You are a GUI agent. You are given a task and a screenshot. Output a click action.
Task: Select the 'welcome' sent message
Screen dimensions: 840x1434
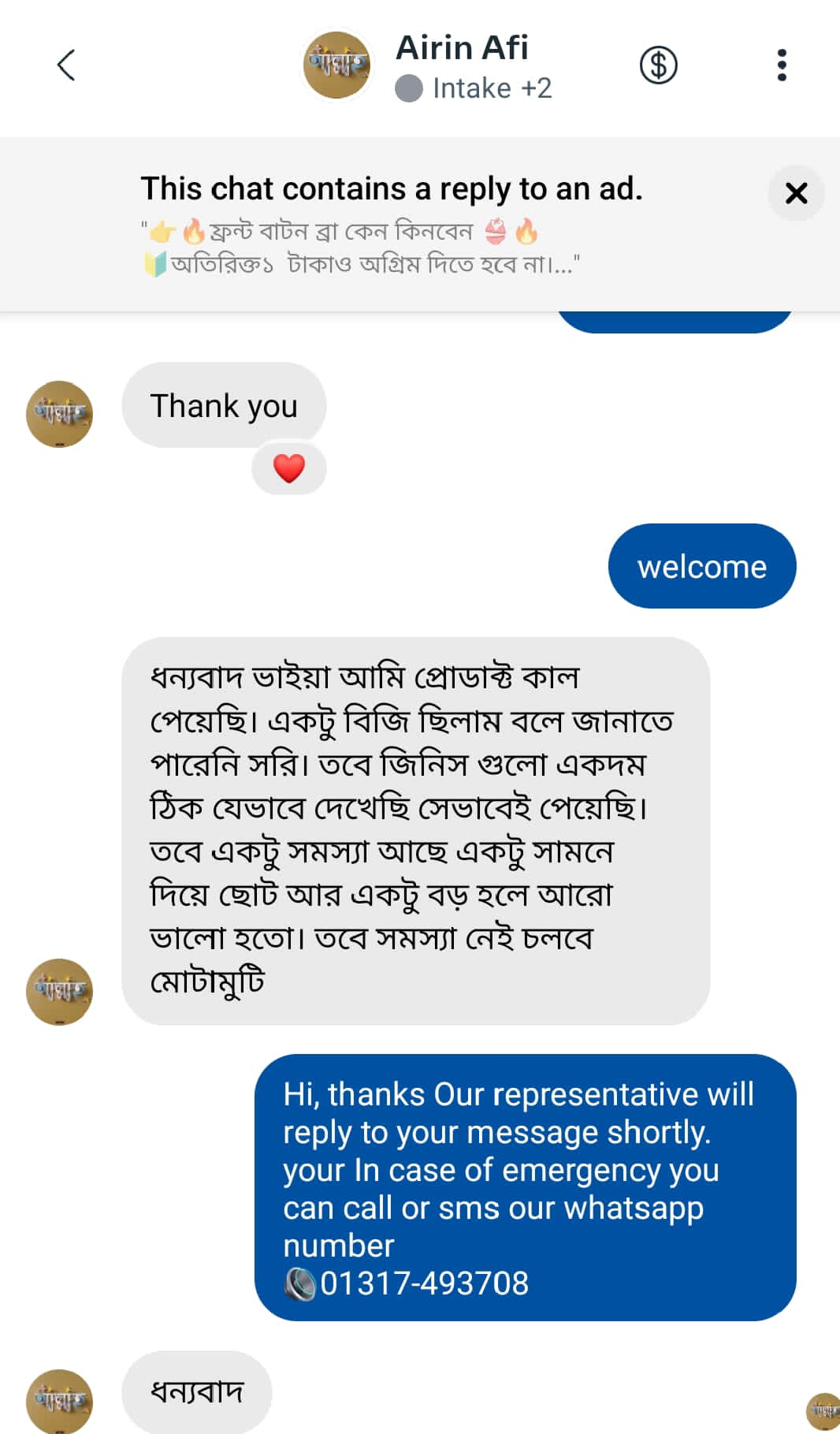[x=701, y=566]
